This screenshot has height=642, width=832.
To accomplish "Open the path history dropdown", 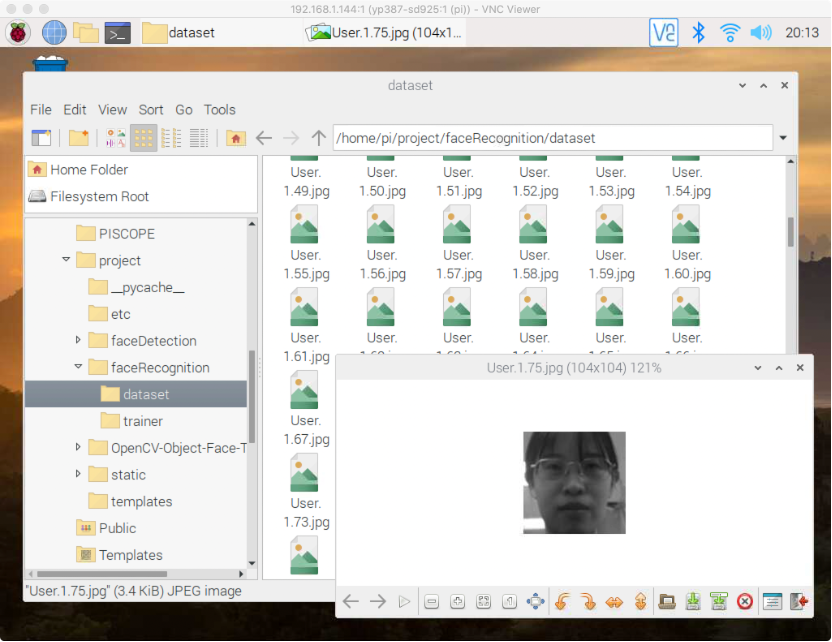I will pyautogui.click(x=782, y=138).
